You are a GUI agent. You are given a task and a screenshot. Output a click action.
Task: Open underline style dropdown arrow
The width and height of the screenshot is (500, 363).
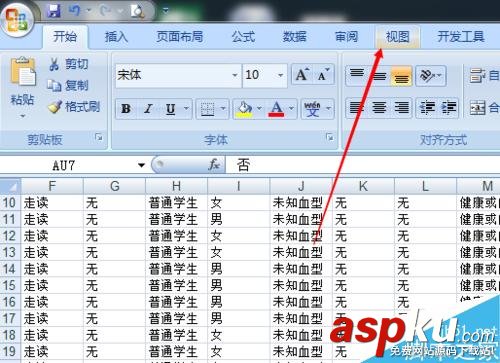187,108
